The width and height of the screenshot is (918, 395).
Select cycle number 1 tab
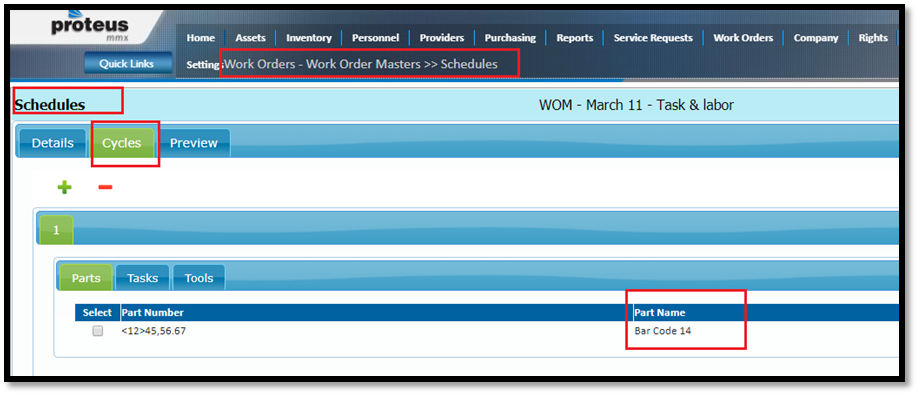click(56, 230)
